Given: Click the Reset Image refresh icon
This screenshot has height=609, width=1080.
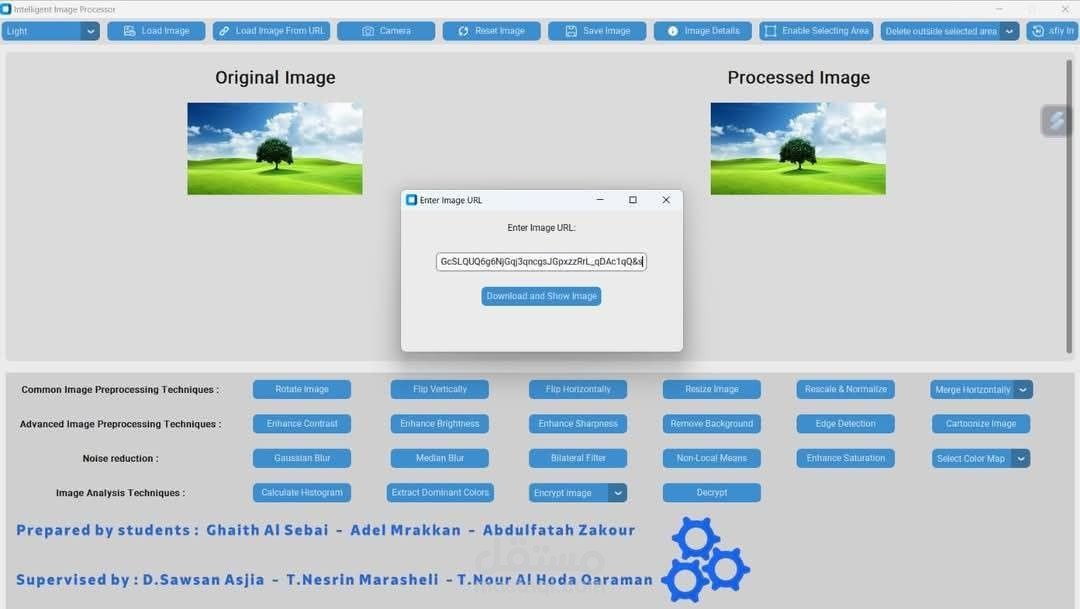Looking at the screenshot, I should click(464, 31).
